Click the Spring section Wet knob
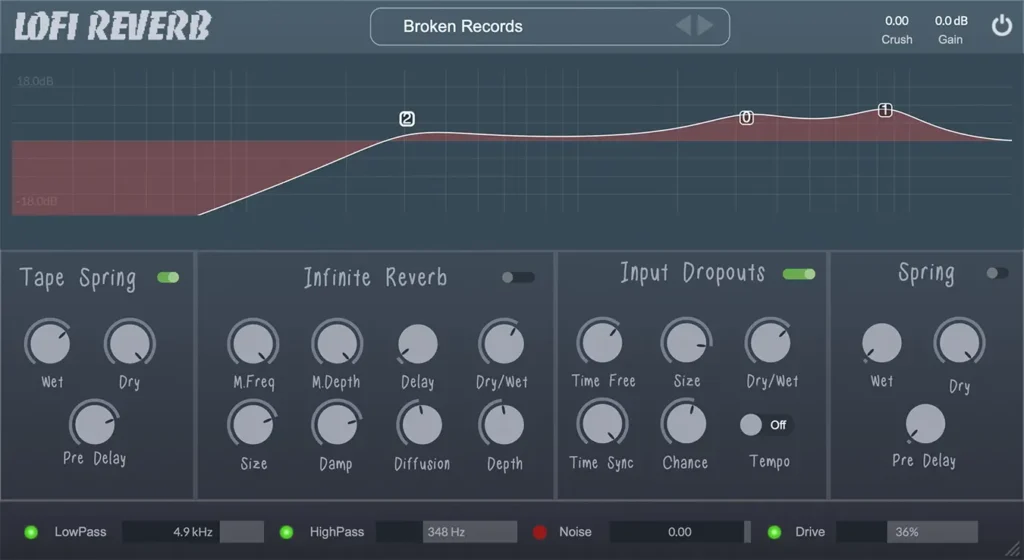 coord(882,343)
